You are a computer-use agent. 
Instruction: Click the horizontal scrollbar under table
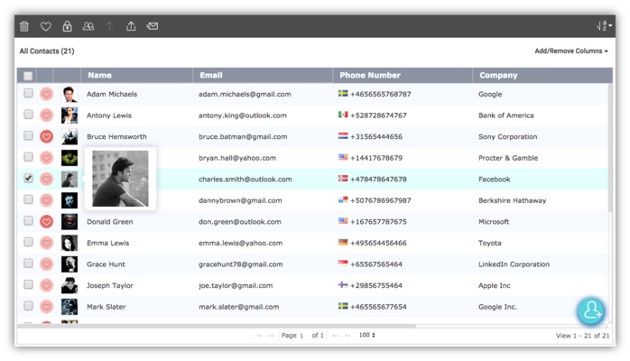[217, 326]
